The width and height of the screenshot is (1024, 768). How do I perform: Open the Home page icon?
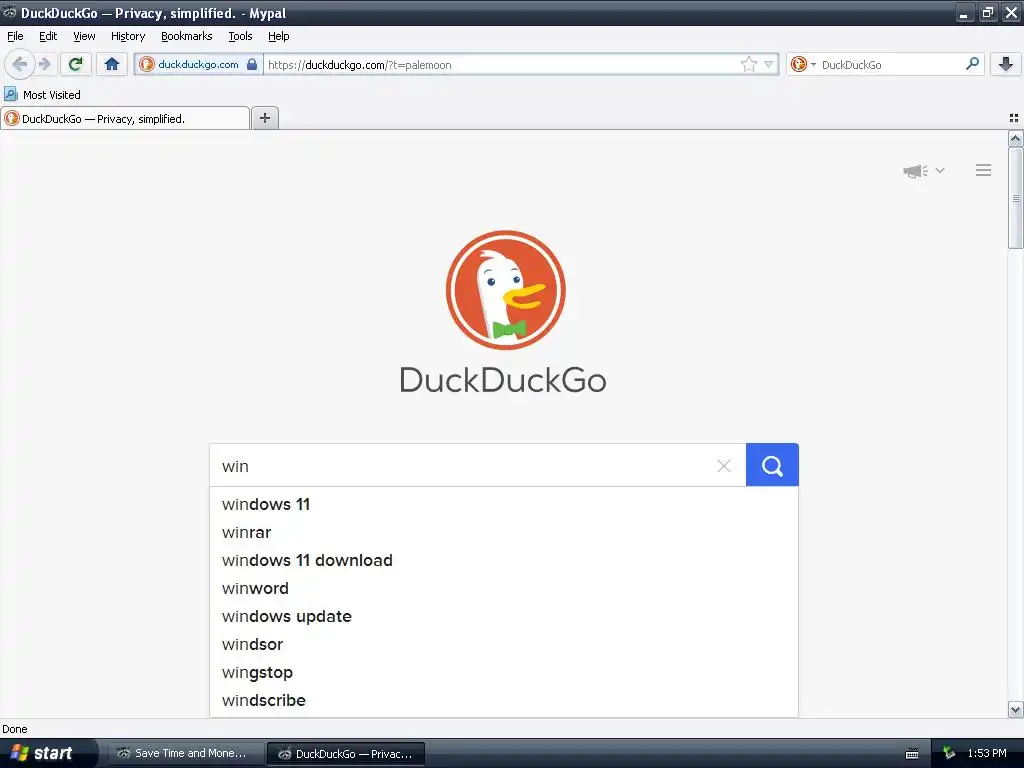(x=112, y=64)
